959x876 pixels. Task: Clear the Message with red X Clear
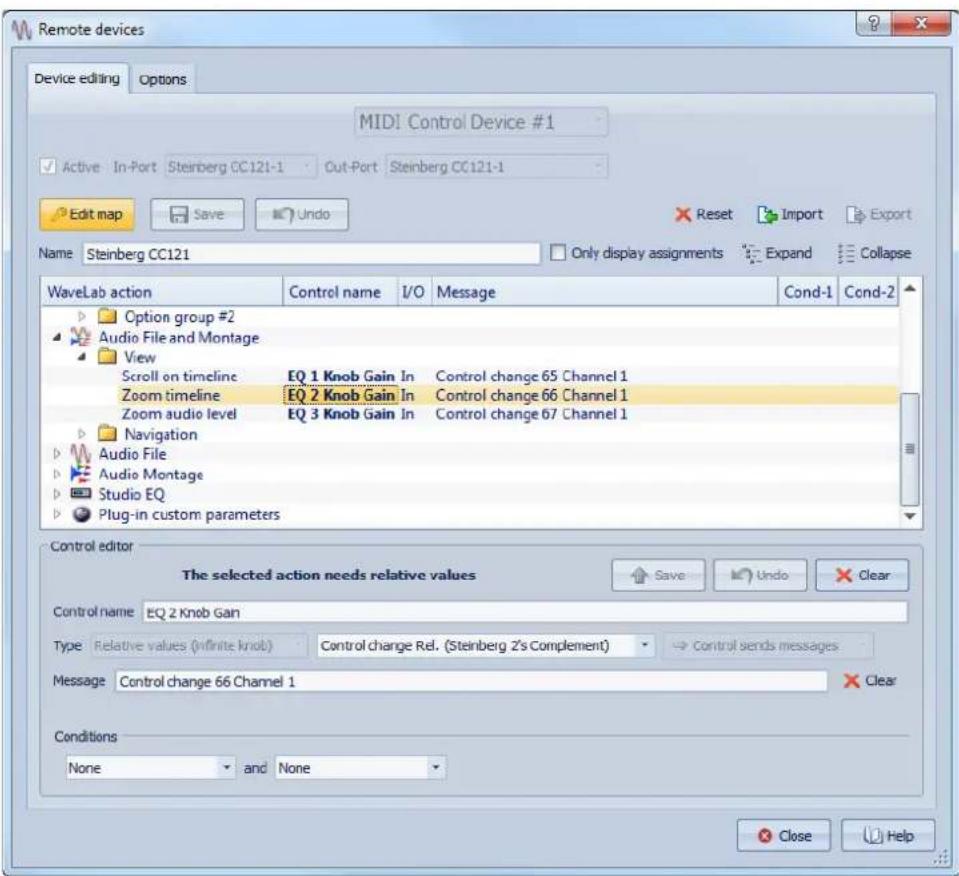click(x=870, y=681)
